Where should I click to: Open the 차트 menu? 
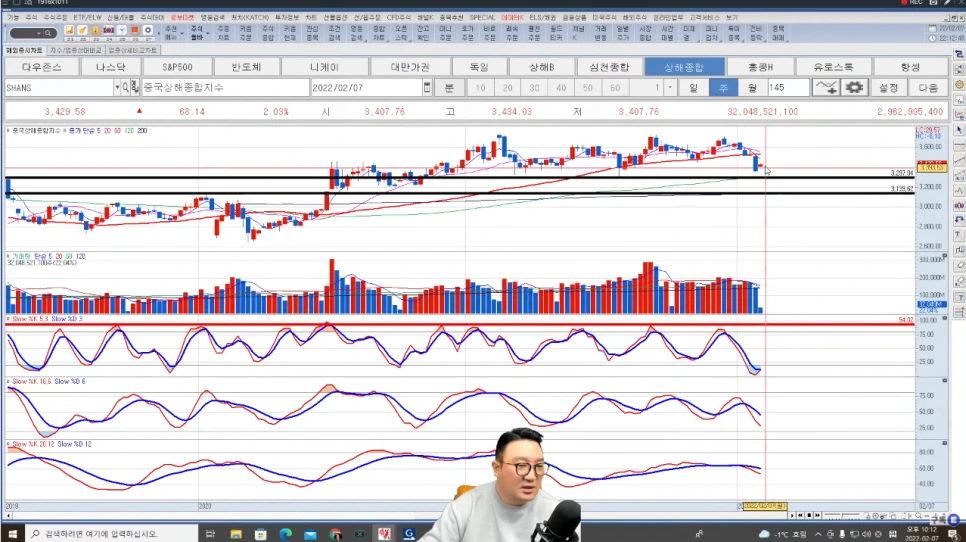coord(311,18)
